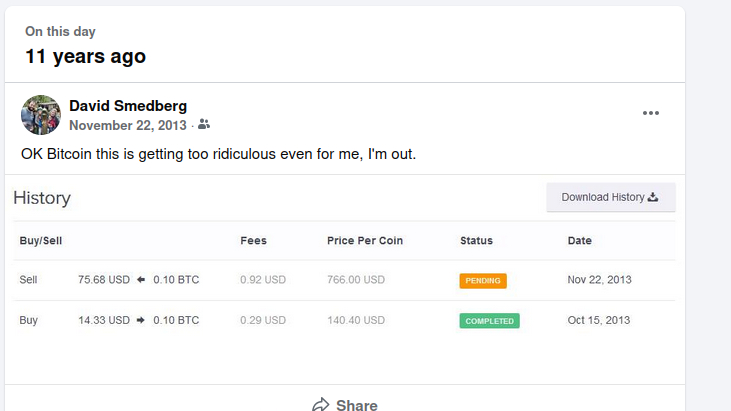Open David Smedberg's profile name link

point(127,106)
